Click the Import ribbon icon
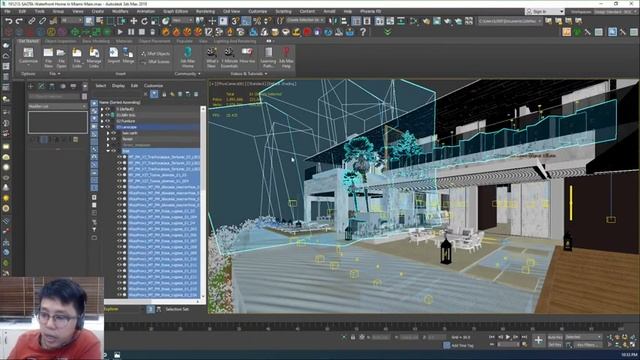 [x=113, y=56]
